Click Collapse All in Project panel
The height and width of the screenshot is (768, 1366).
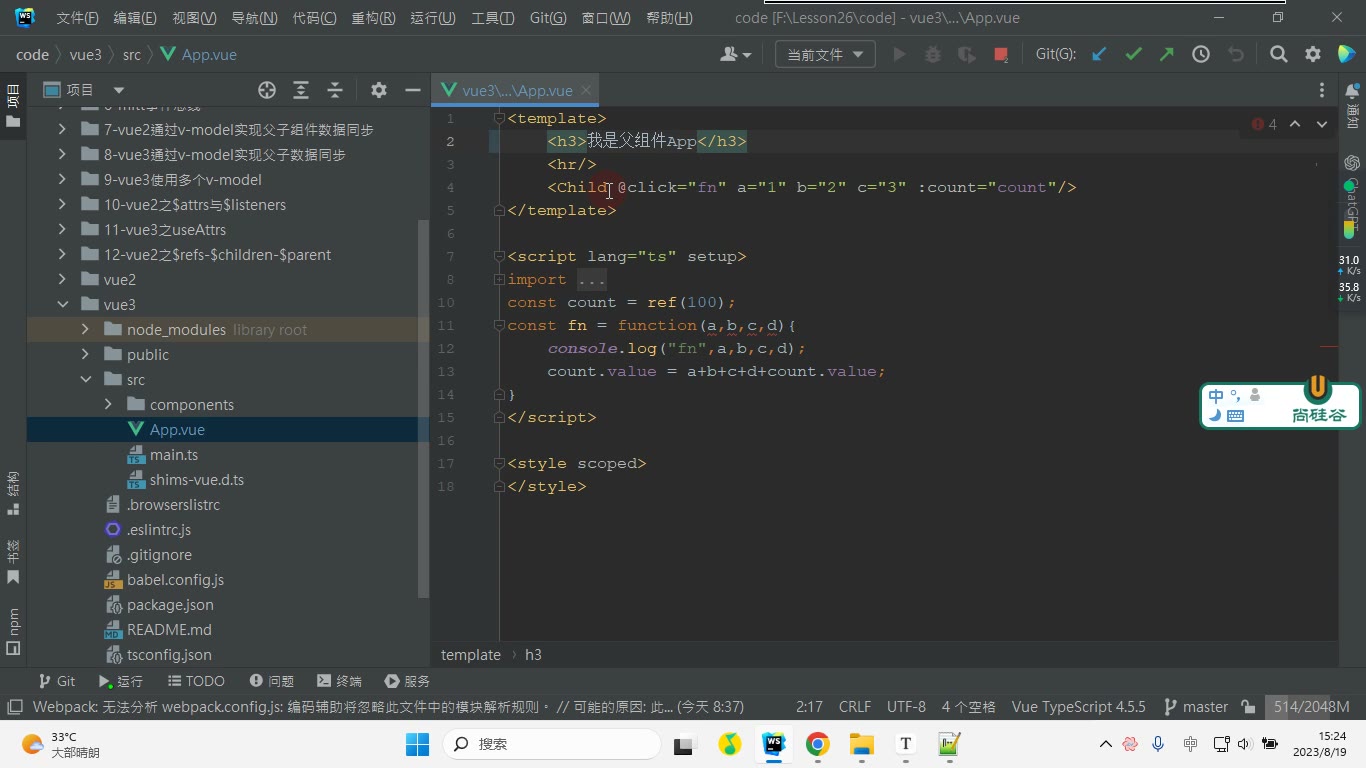(335, 90)
